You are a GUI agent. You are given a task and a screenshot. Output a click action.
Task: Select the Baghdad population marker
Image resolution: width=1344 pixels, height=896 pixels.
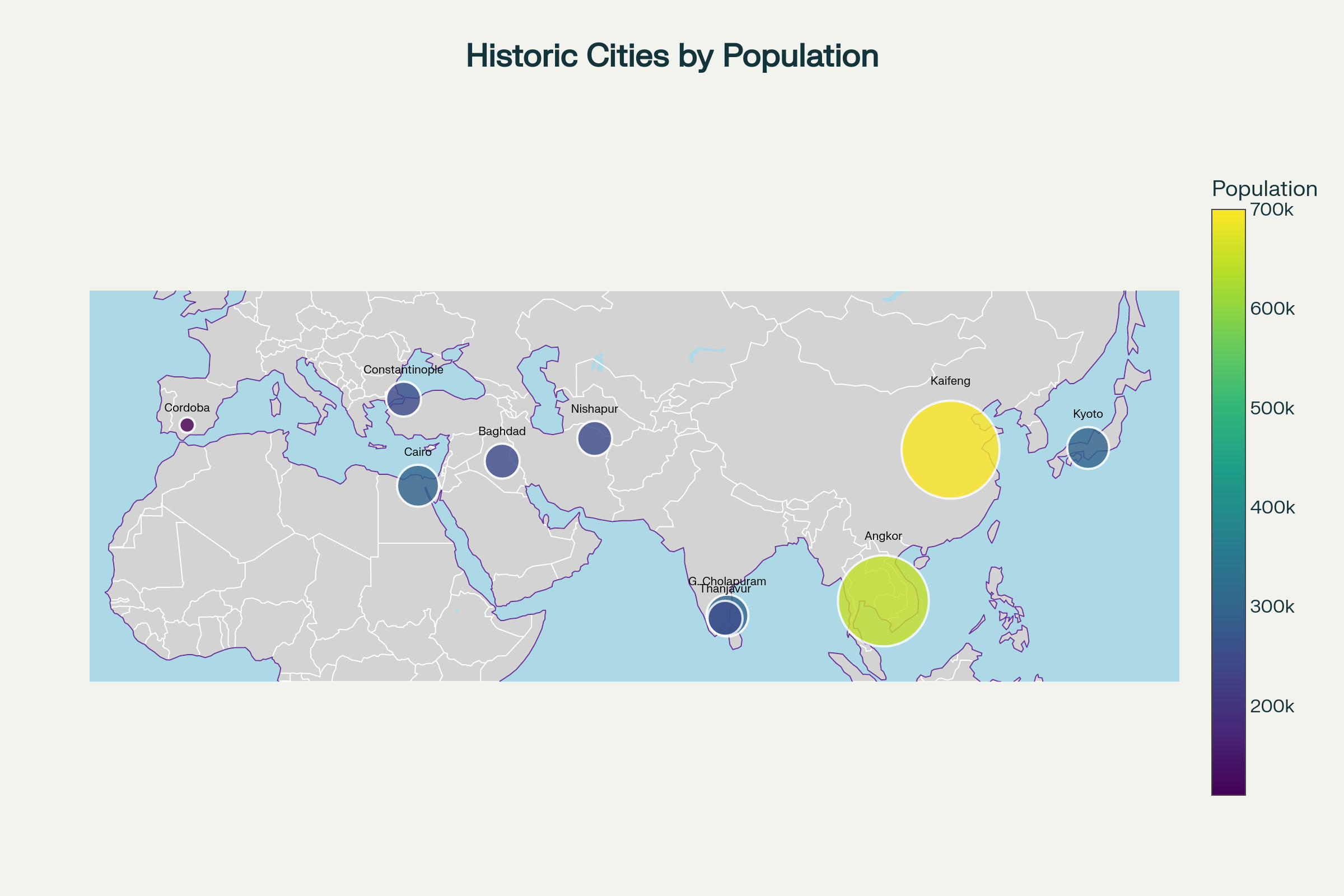click(x=502, y=460)
